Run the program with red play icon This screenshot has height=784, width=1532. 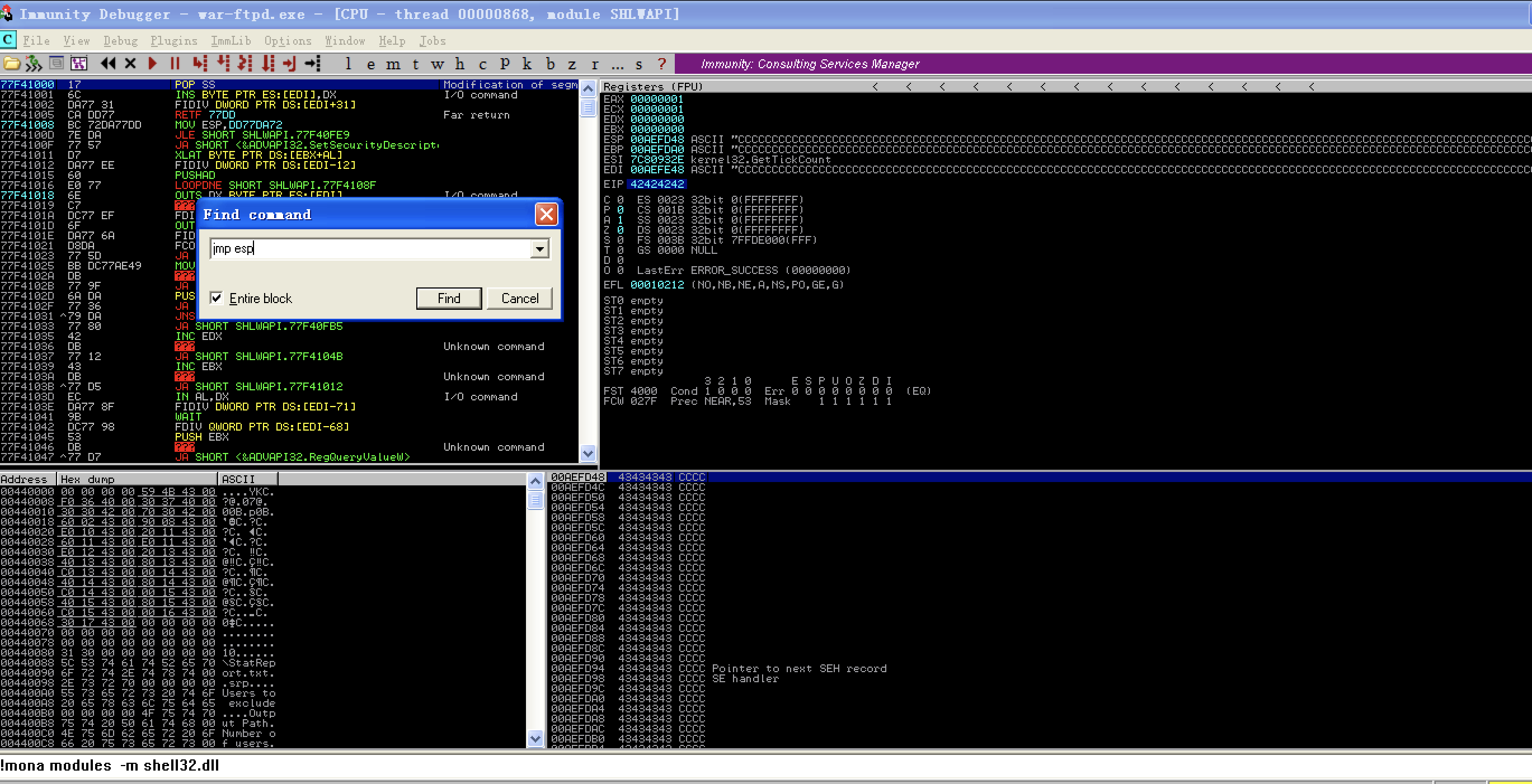[152, 63]
